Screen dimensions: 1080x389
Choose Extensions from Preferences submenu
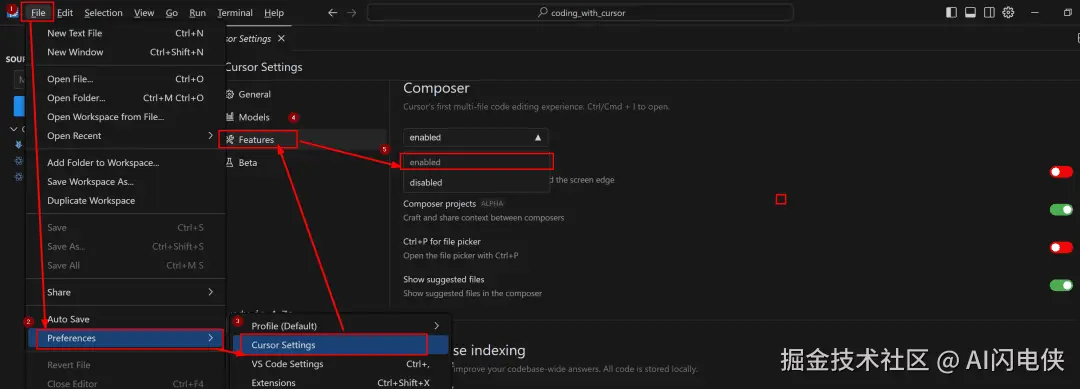point(341,383)
